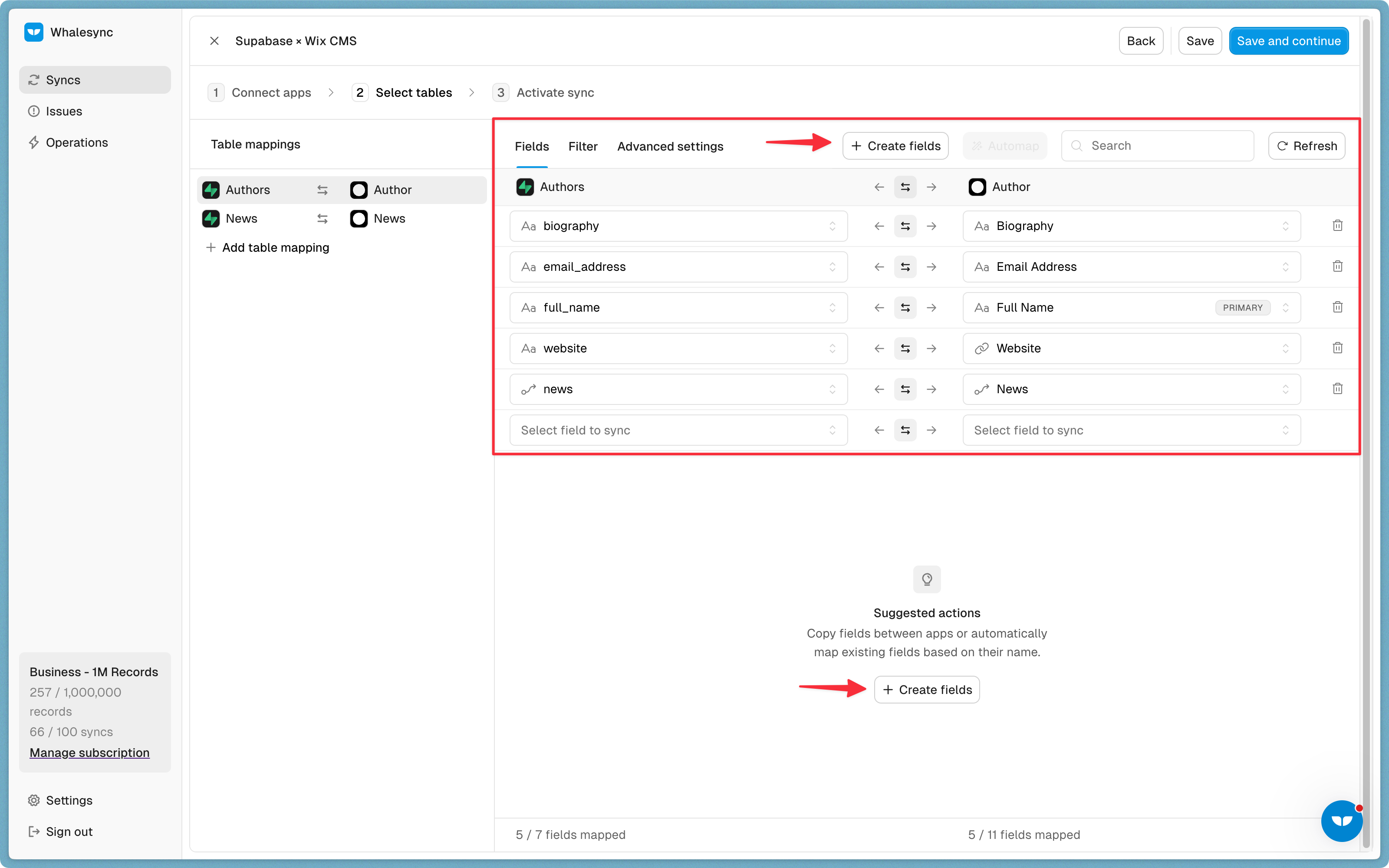
Task: Delete the email_address field mapping
Action: [x=1337, y=266]
